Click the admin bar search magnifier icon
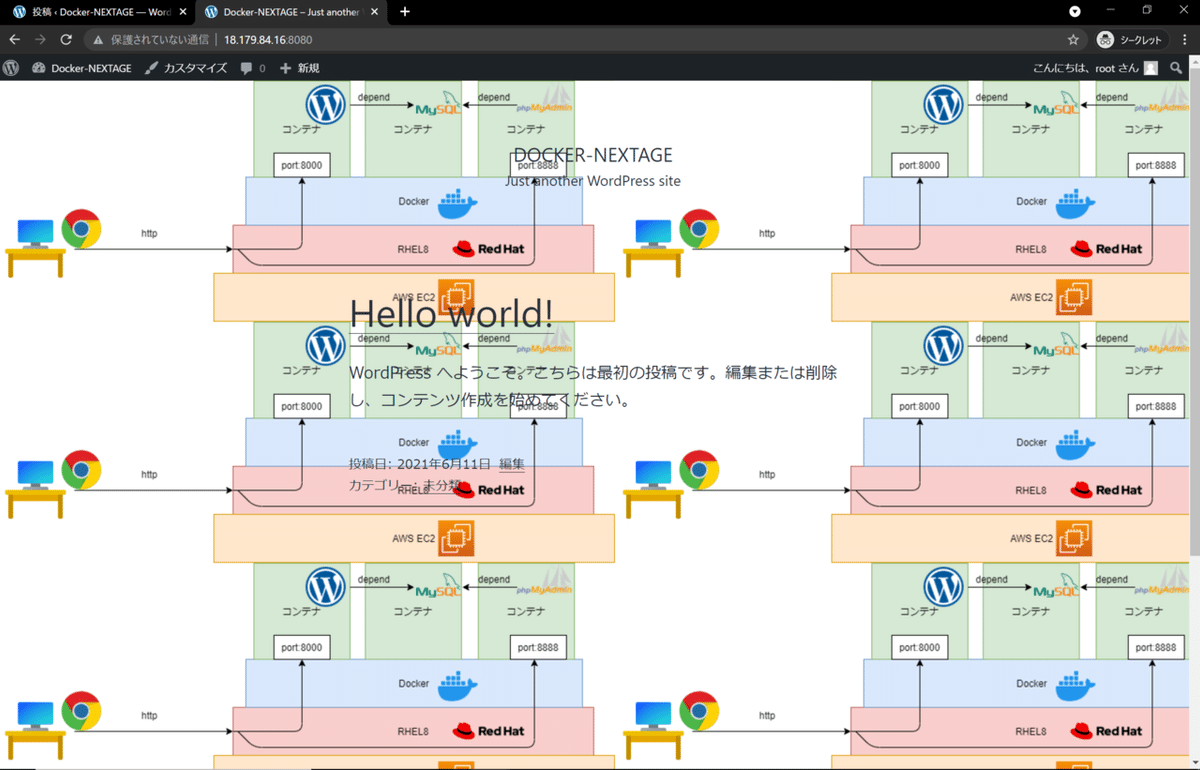 1176,68
